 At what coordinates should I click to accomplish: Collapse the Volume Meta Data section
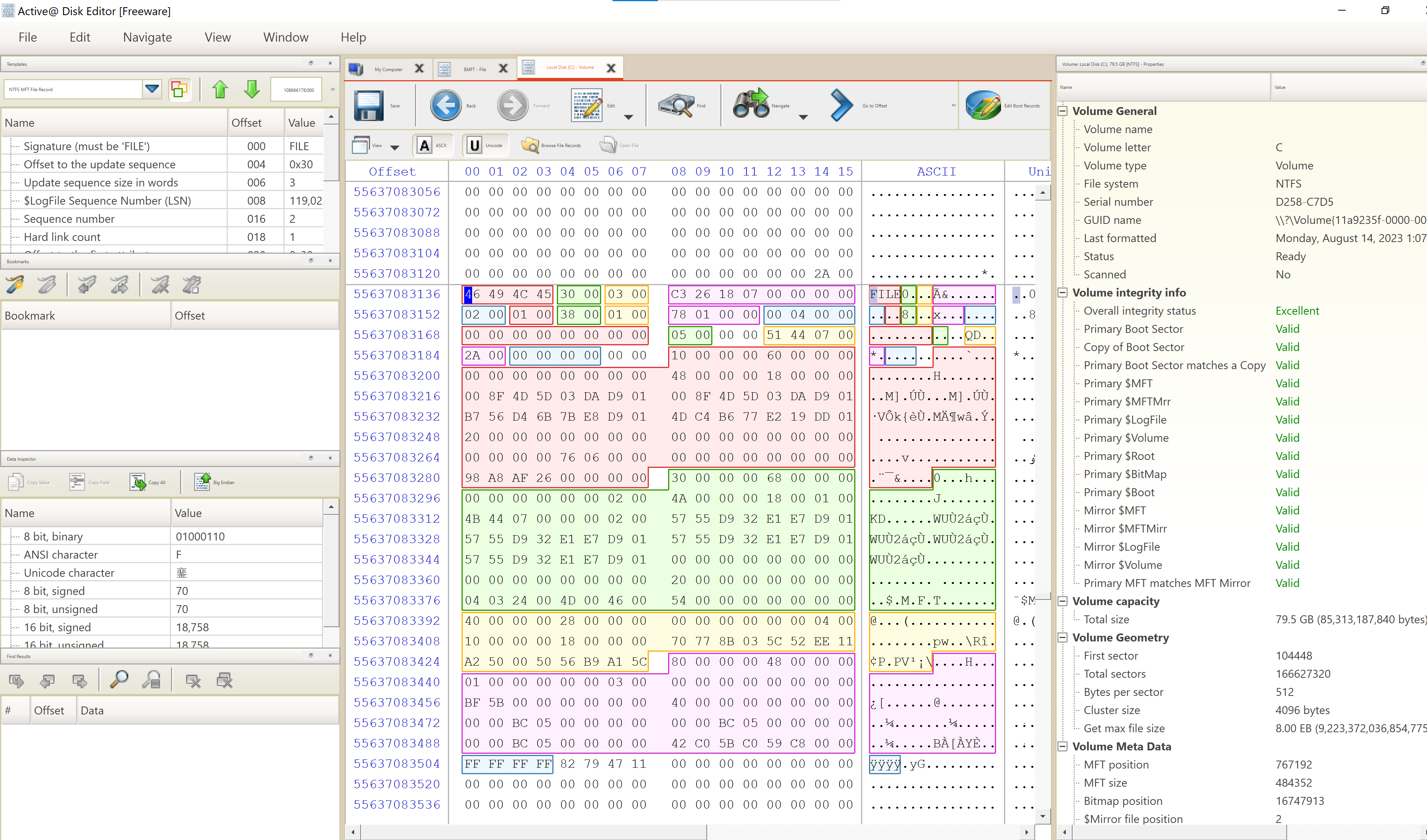pyautogui.click(x=1063, y=747)
